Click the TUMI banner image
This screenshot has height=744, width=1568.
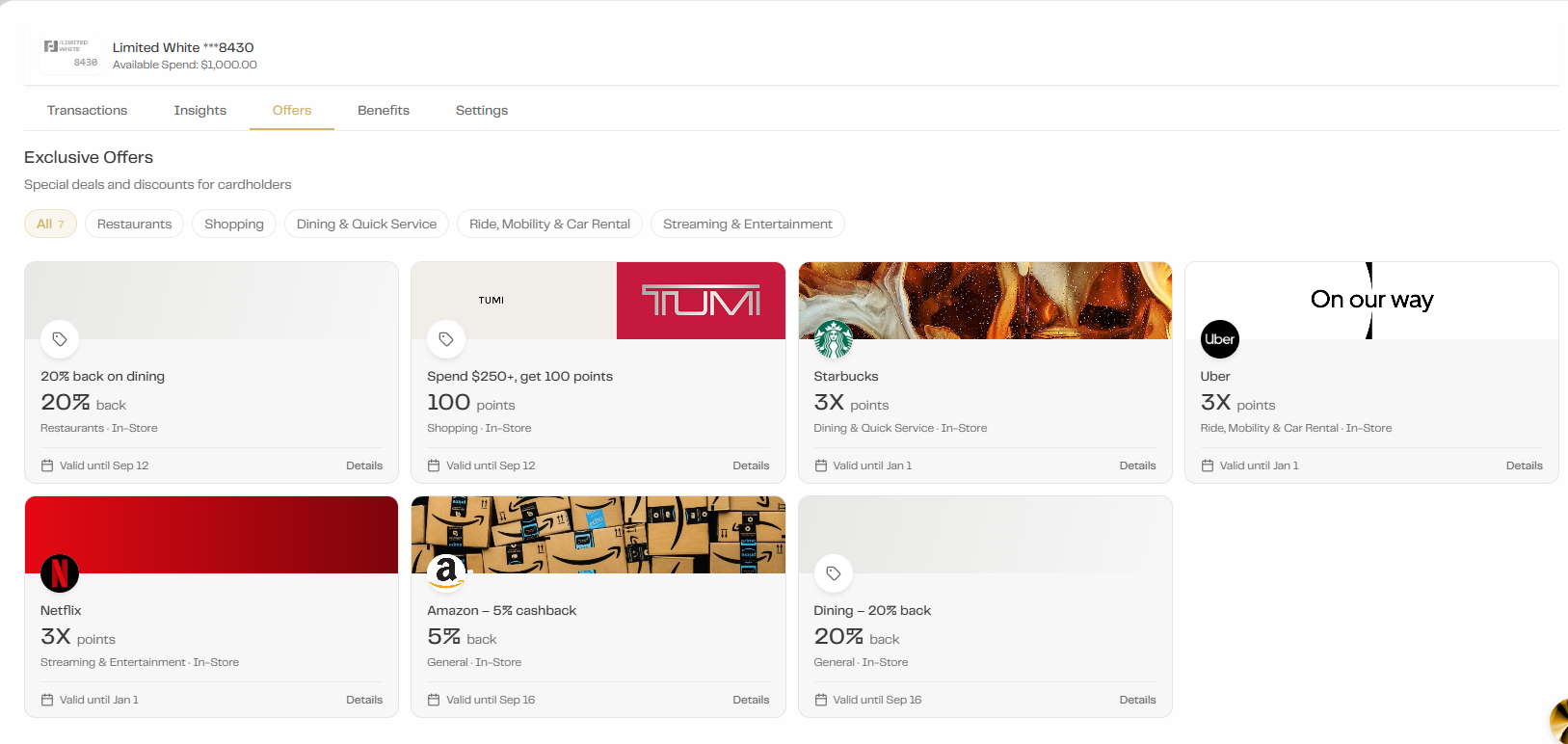[x=598, y=301]
